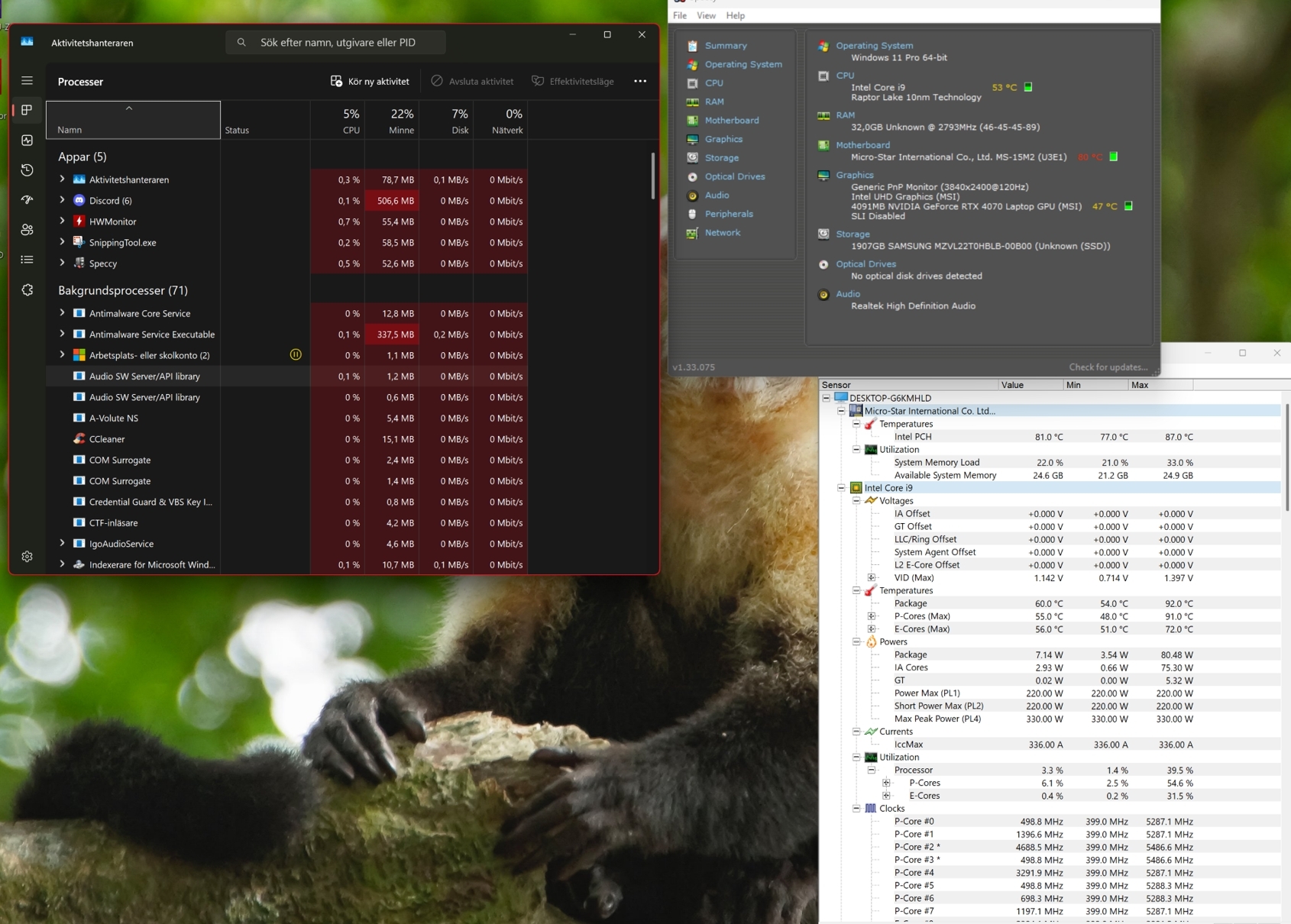Click Avsluta aktivitet button
Viewport: 1291px width, 924px height.
(x=472, y=81)
